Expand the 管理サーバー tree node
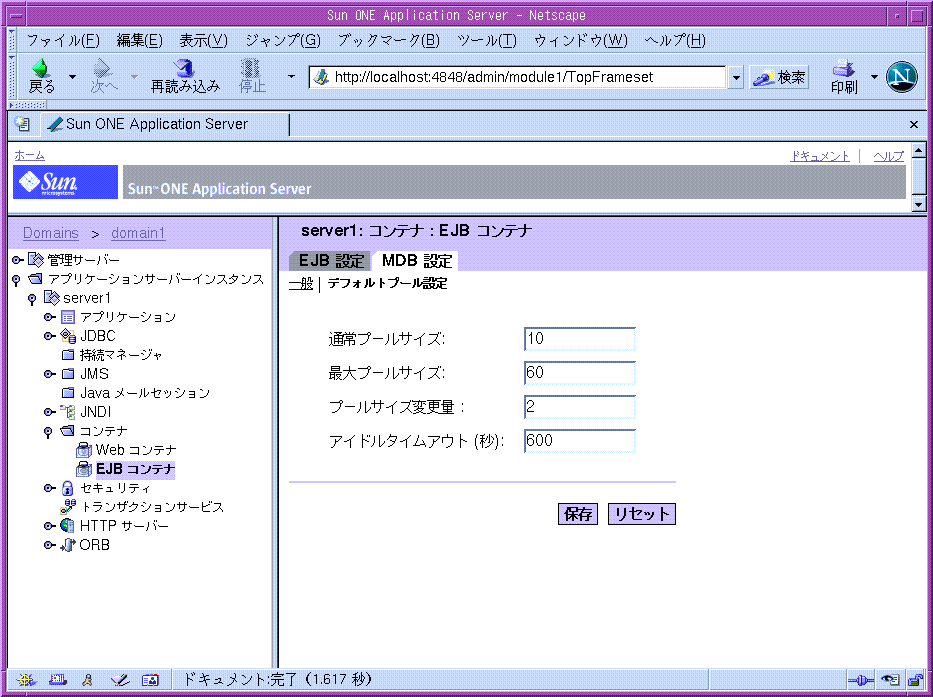933x697 pixels. tap(17, 260)
